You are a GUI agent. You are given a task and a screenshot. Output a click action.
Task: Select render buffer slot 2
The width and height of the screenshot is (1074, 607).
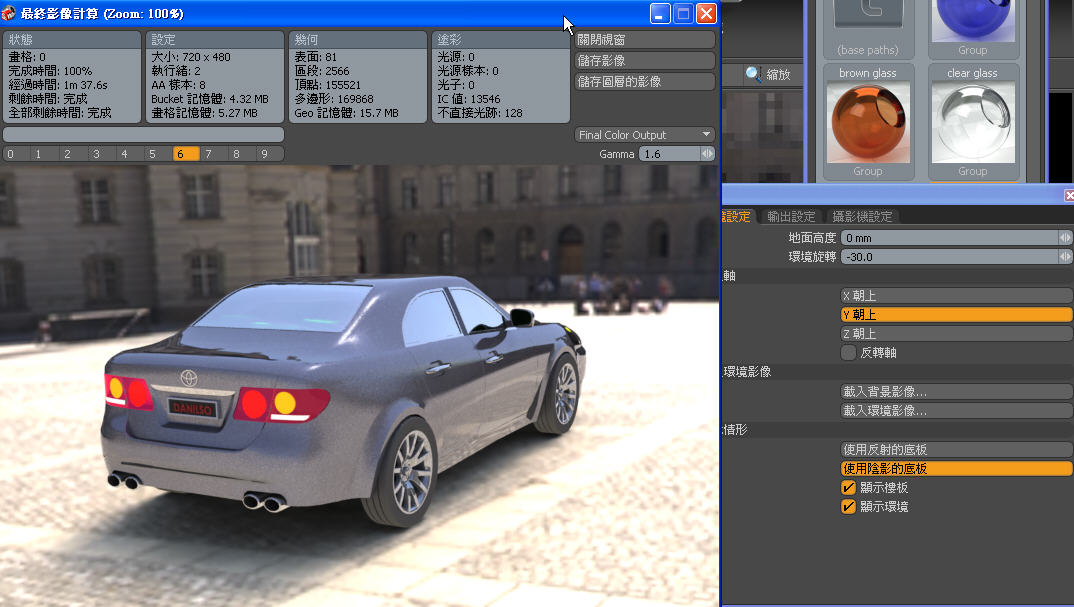[x=67, y=154]
